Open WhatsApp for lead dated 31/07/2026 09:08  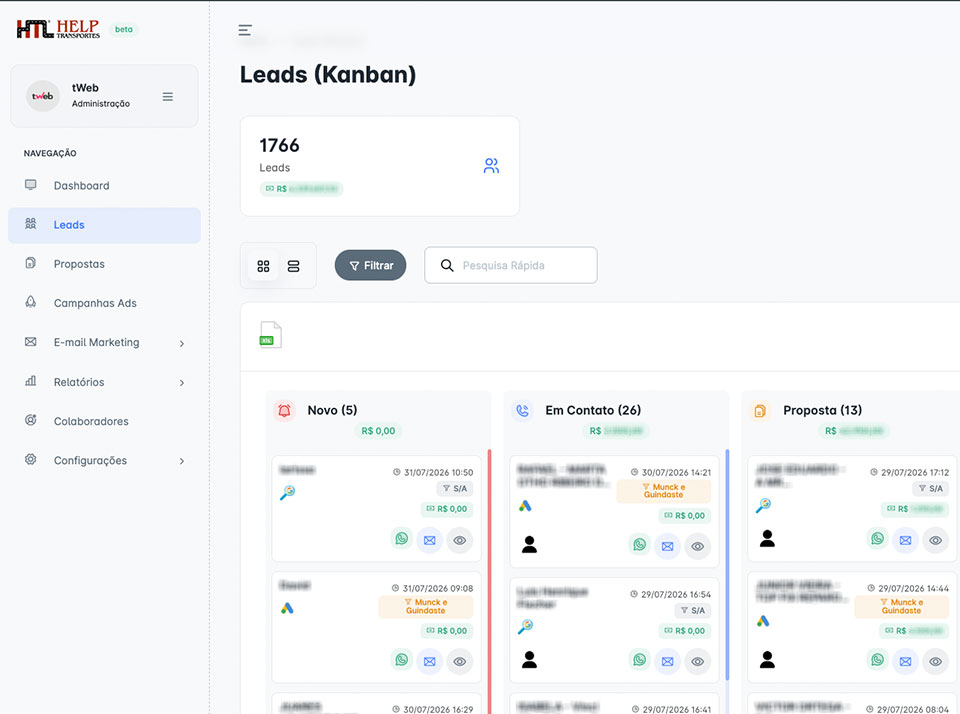click(x=402, y=660)
